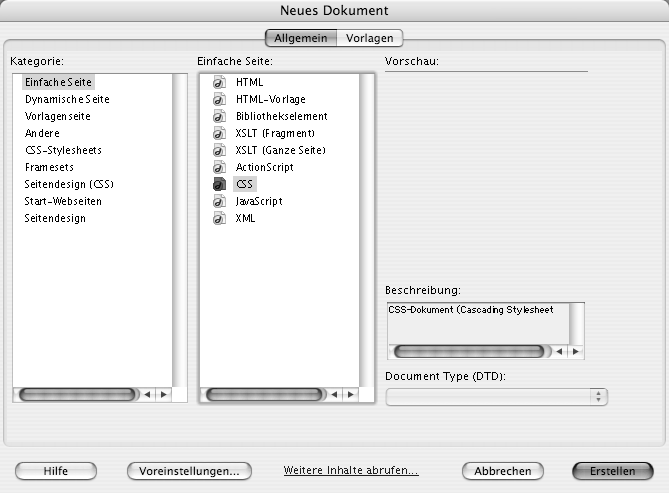Select the CSS label entry
Viewport: 669px width, 493px height.
click(245, 184)
